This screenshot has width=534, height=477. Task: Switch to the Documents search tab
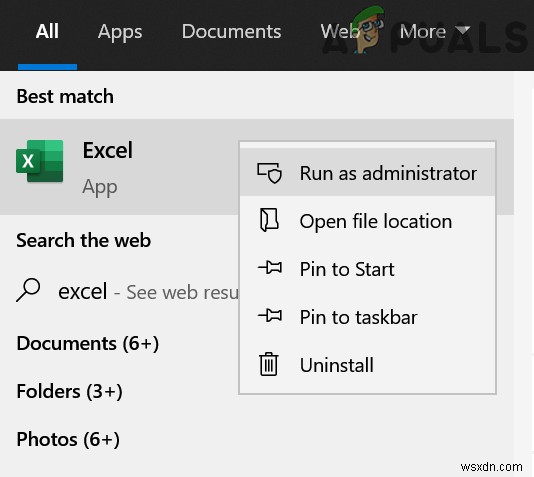[x=232, y=31]
